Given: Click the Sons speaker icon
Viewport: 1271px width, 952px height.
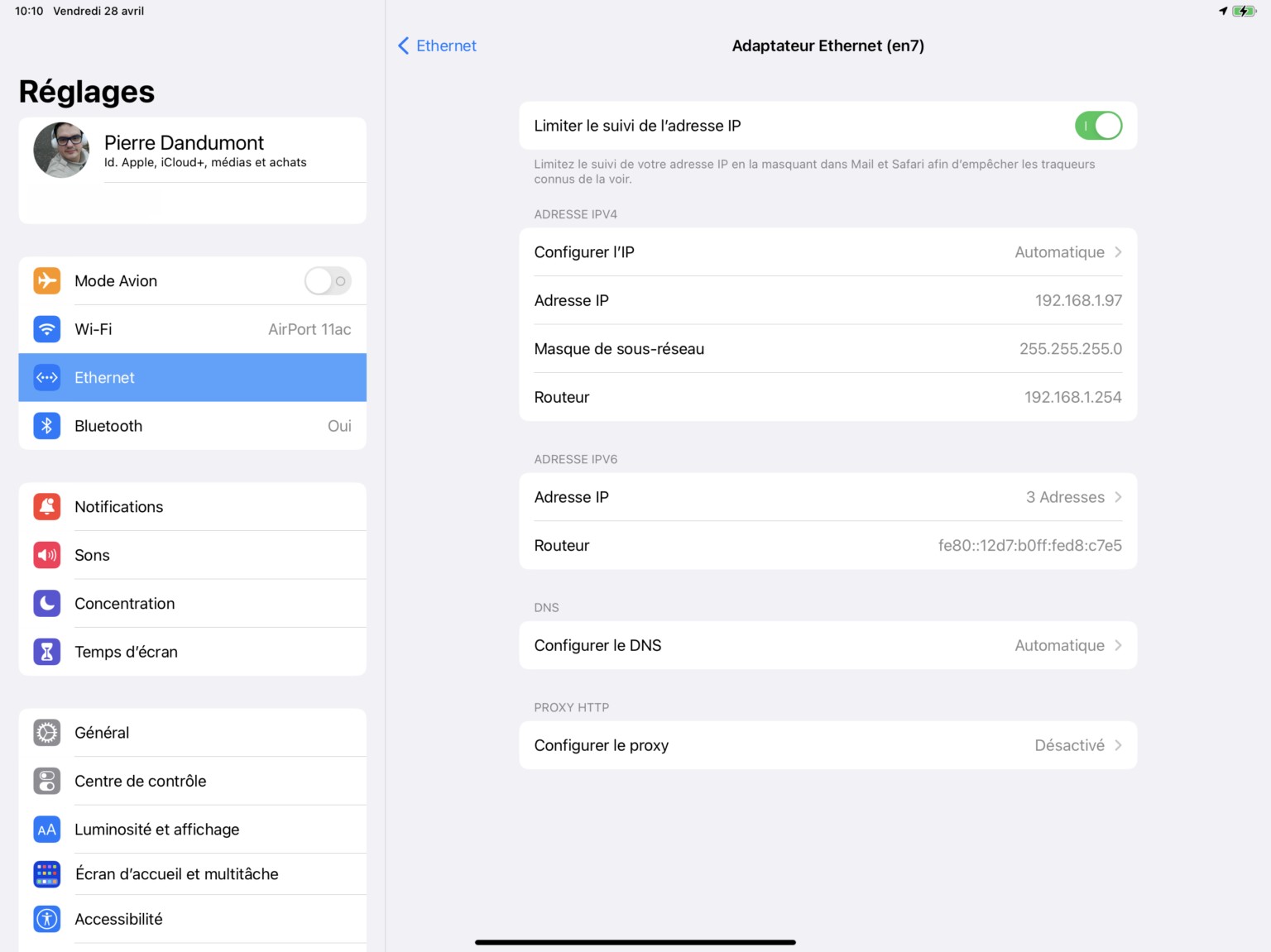Looking at the screenshot, I should 47,555.
